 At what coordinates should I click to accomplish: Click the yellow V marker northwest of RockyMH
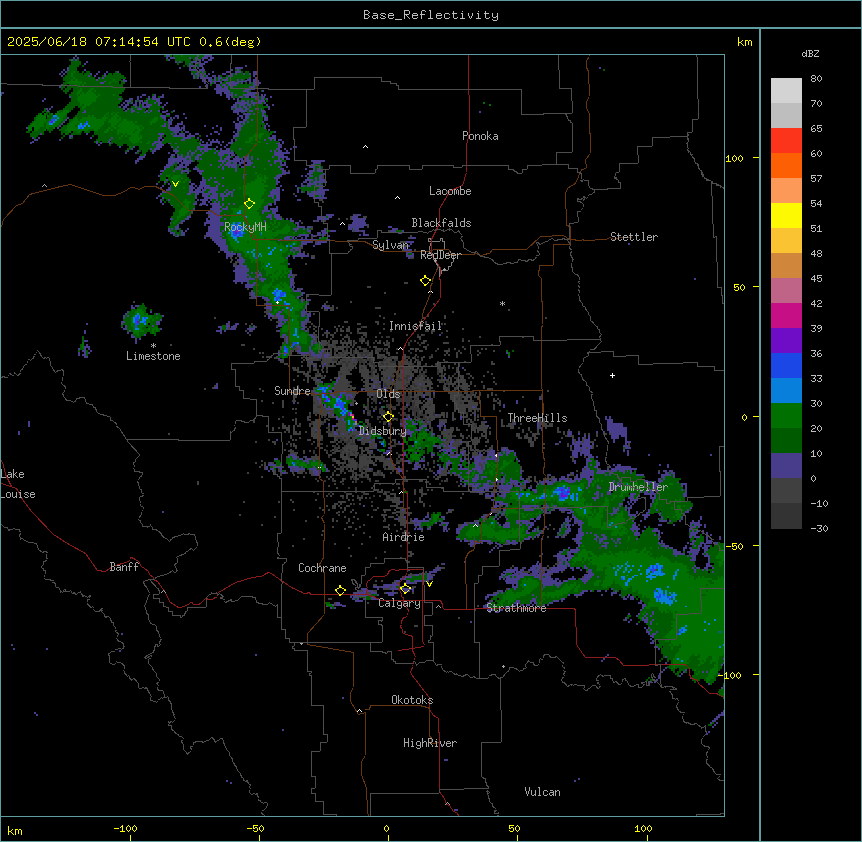click(175, 184)
